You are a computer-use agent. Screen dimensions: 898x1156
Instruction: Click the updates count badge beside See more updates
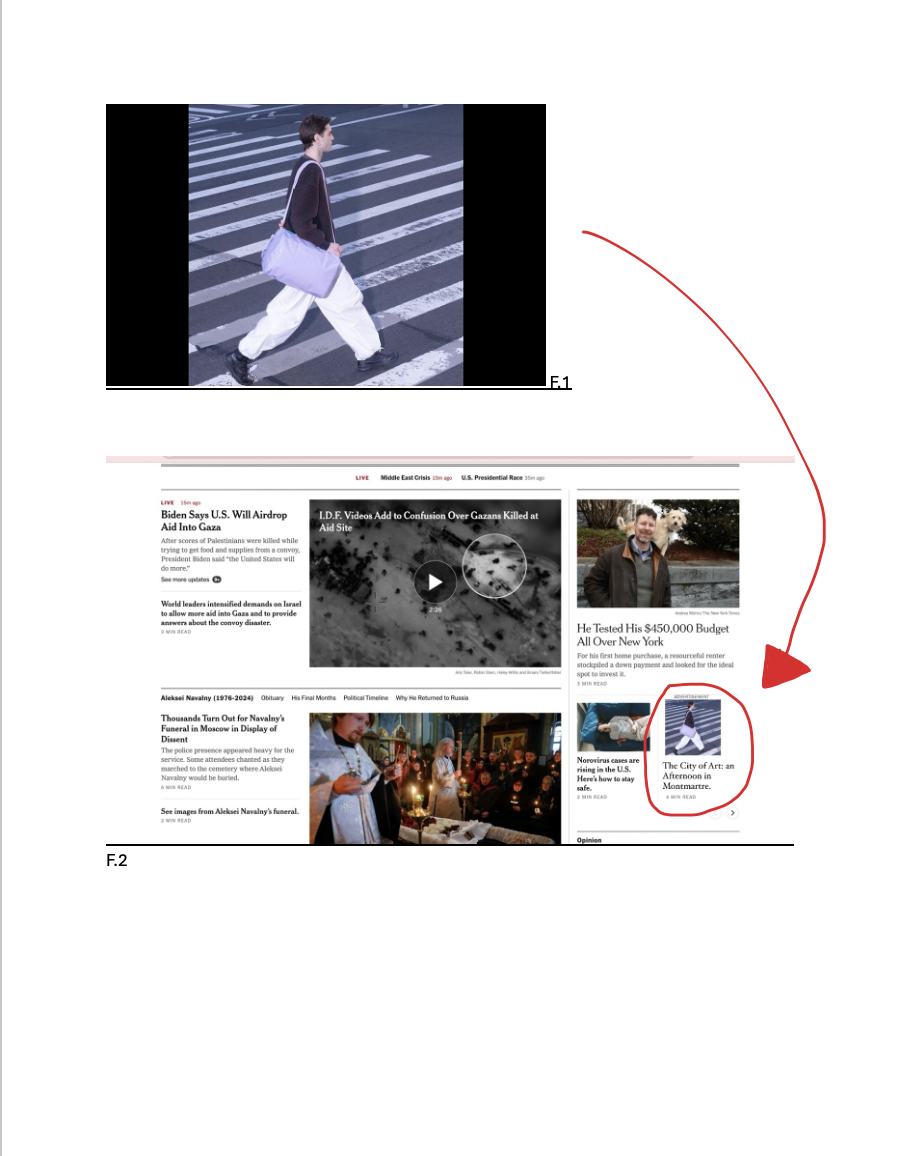[x=217, y=579]
